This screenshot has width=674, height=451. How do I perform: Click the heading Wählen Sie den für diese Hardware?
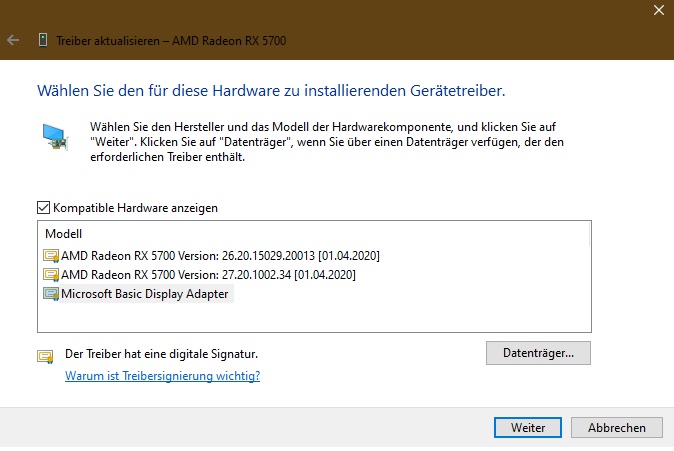[x=271, y=91]
